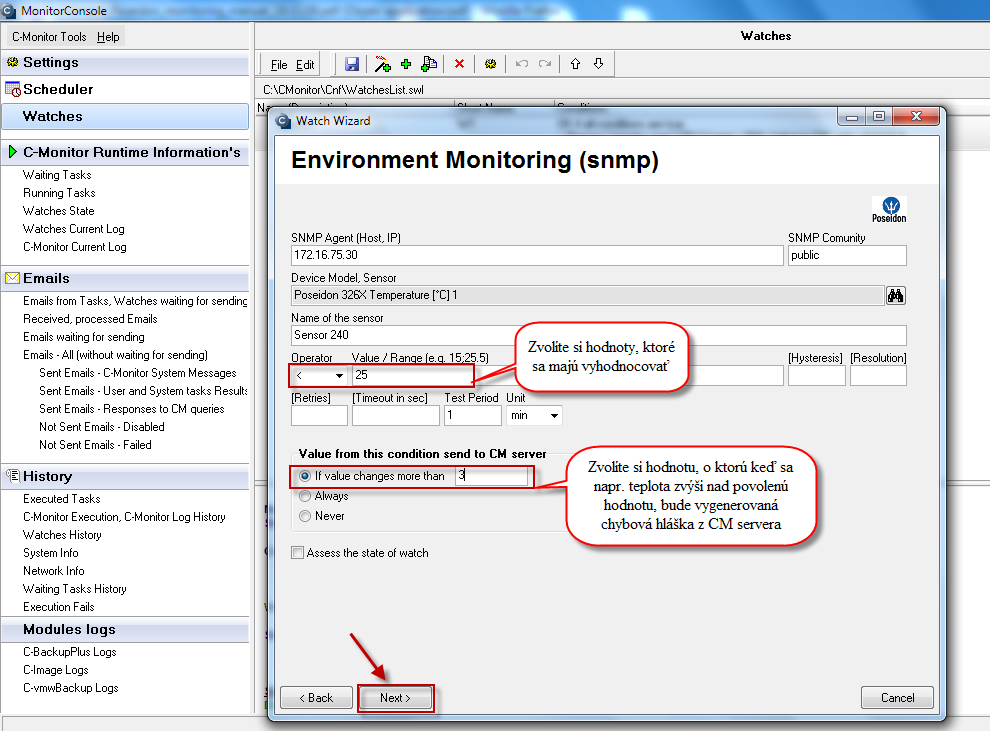Click the Next button
The image size is (990, 731).
point(395,698)
